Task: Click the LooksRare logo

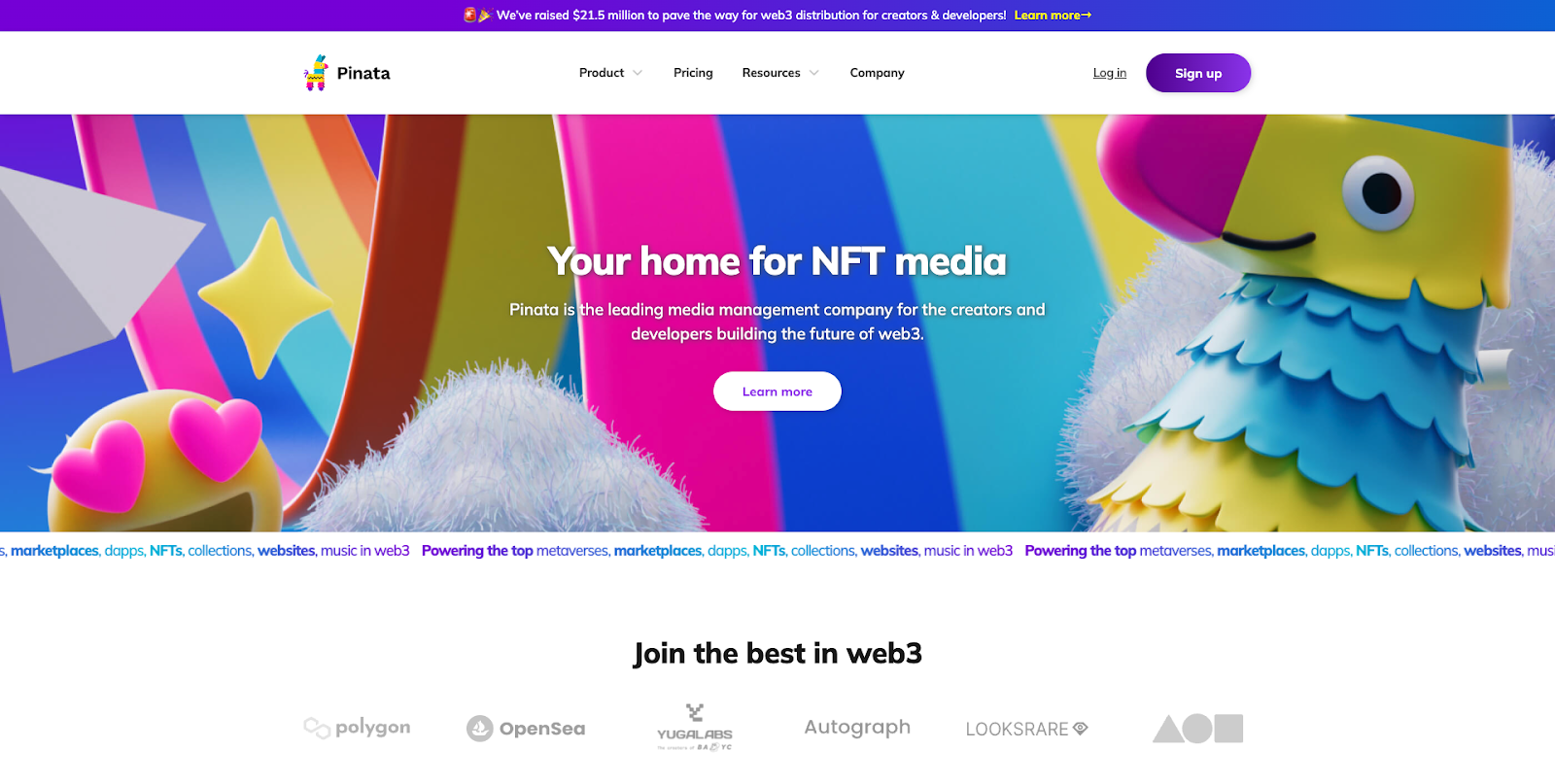Action: tap(1026, 729)
